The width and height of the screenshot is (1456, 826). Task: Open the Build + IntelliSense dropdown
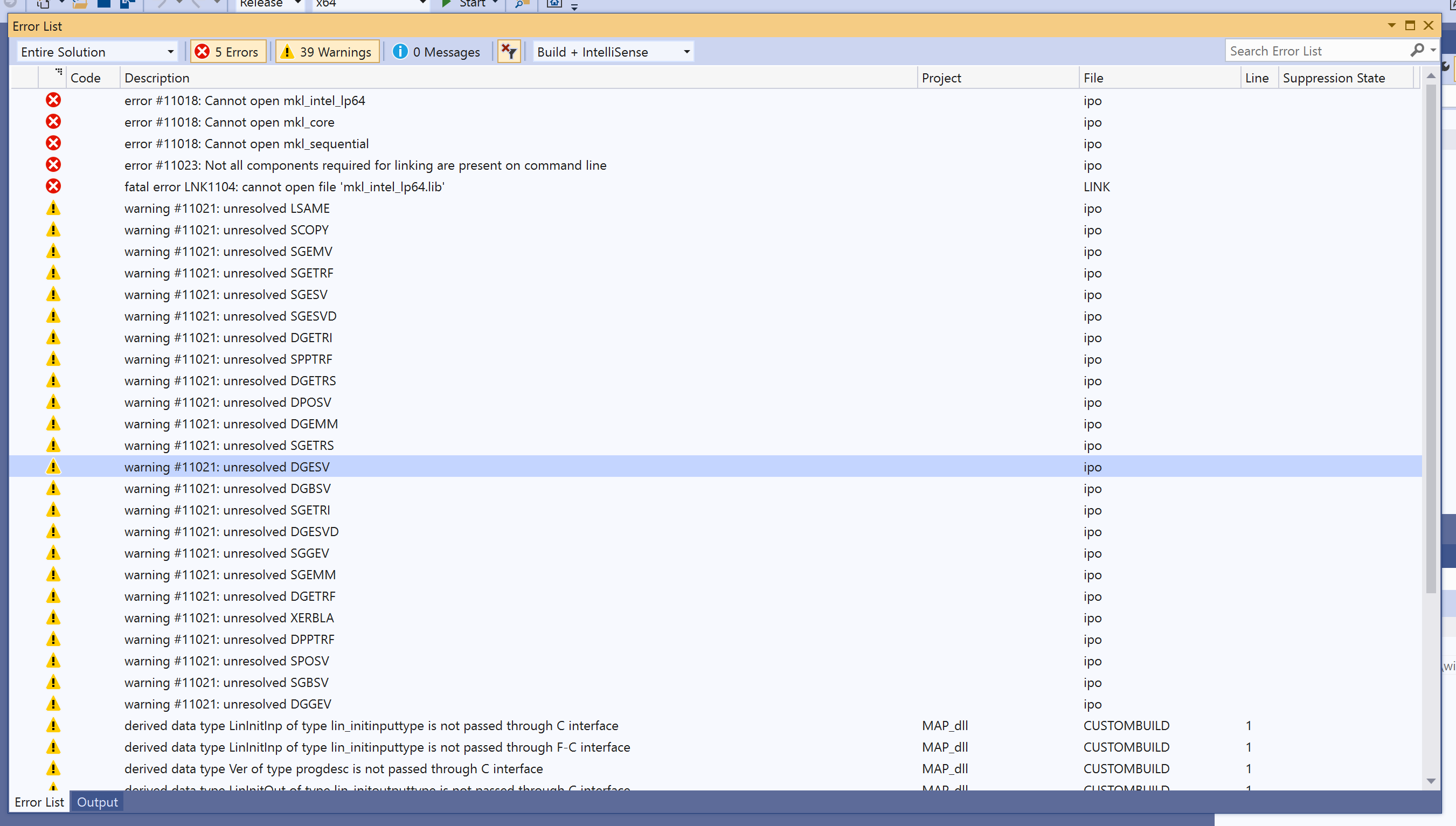(x=613, y=51)
